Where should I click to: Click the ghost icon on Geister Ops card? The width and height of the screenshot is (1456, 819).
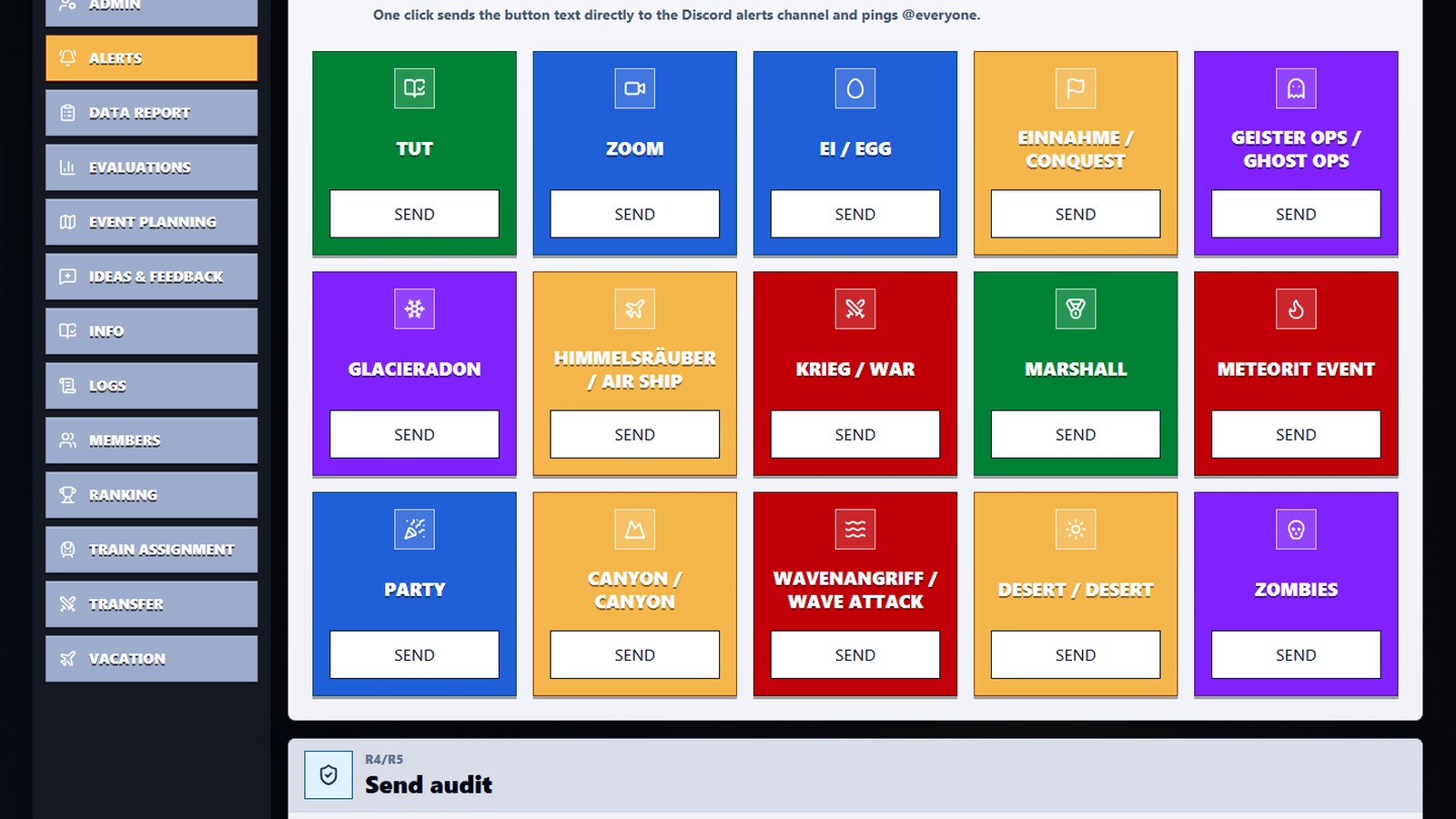point(1296,88)
